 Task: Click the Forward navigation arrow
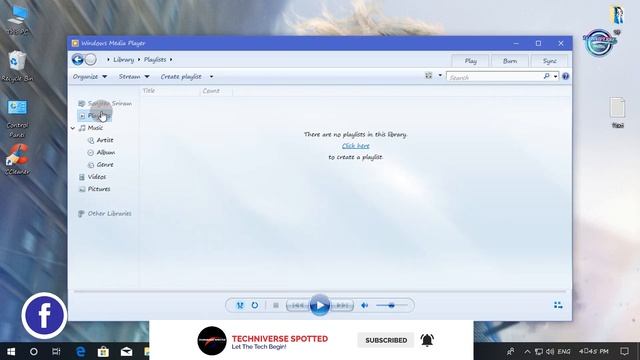91,60
